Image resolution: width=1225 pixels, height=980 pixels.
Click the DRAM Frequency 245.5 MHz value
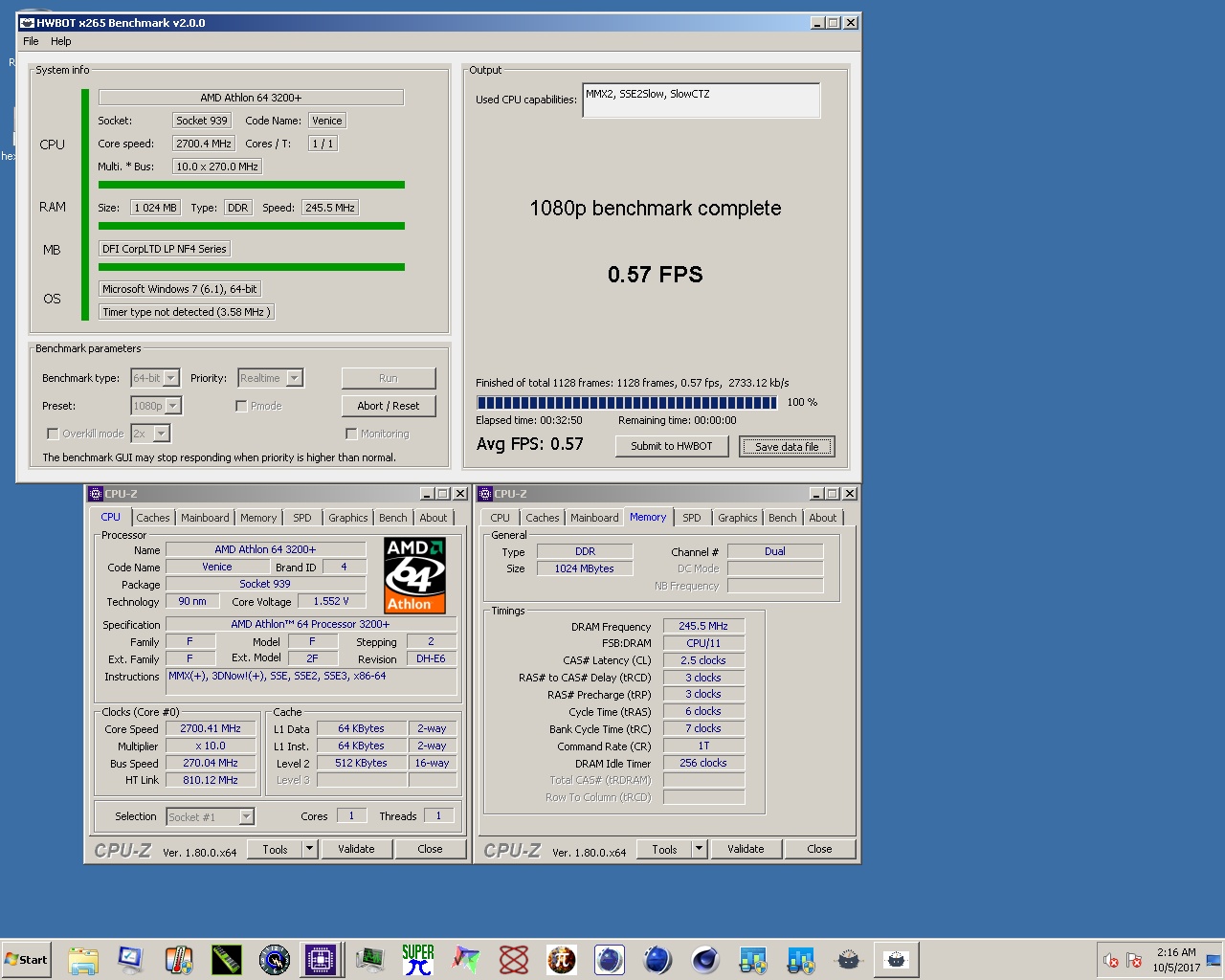(x=703, y=626)
